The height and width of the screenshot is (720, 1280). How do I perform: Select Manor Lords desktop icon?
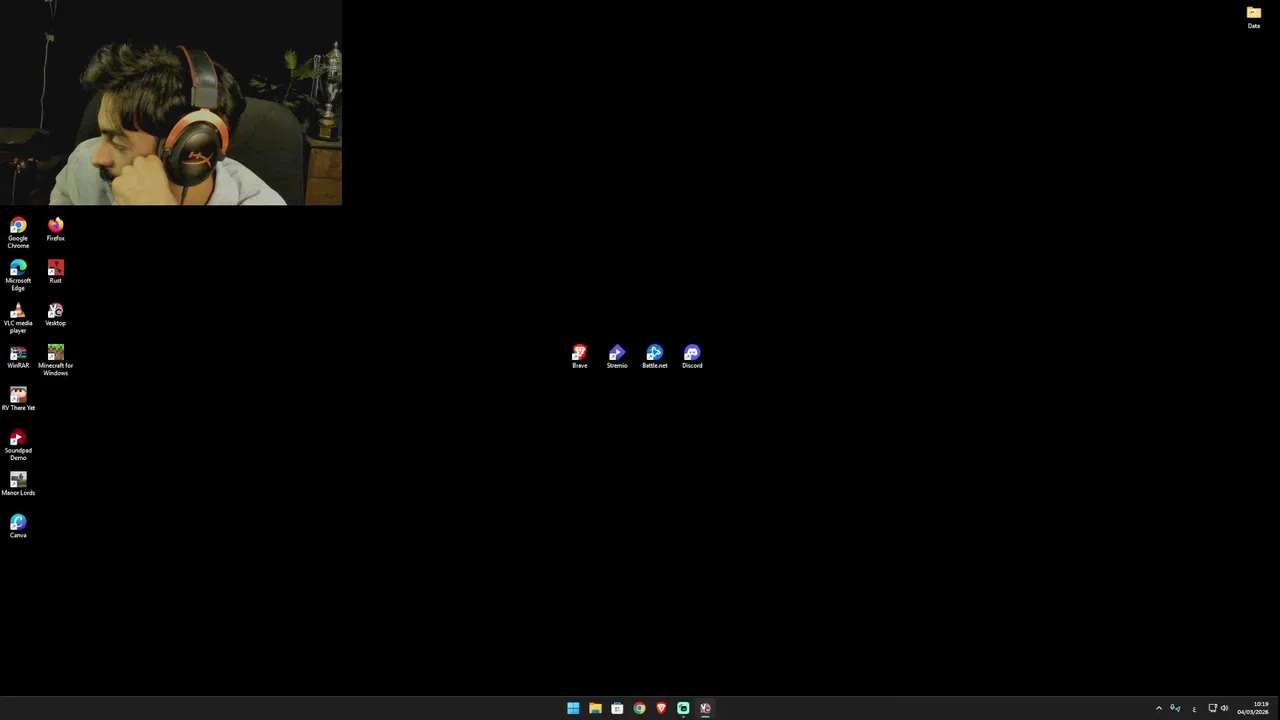18,484
